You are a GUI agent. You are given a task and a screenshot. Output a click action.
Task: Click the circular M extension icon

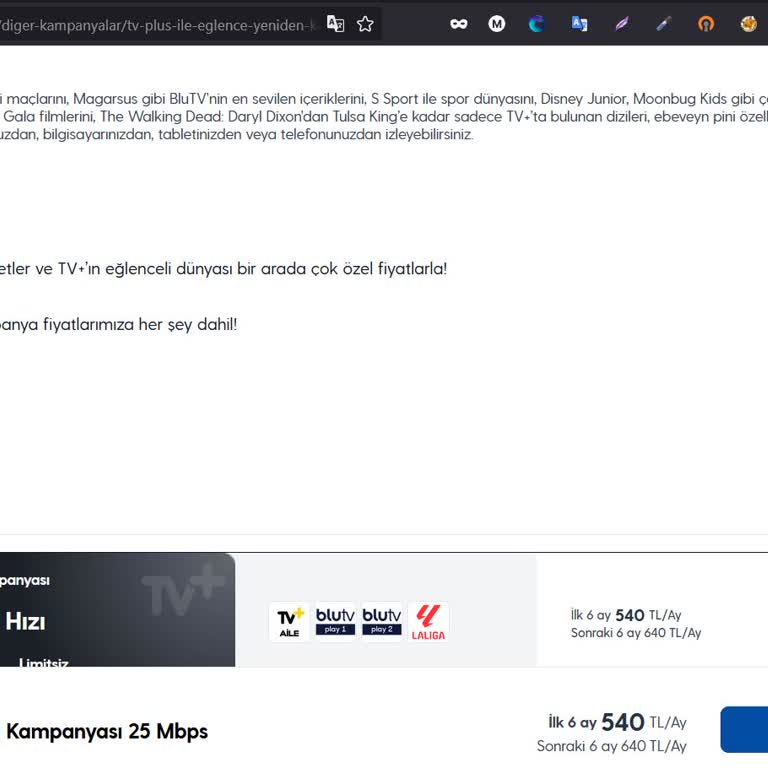tap(497, 24)
